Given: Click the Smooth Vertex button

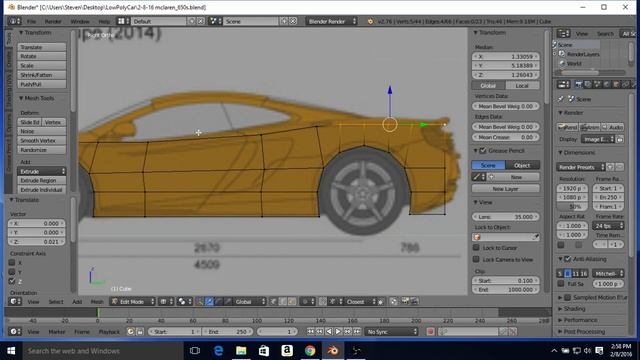Looking at the screenshot, I should [x=42, y=140].
